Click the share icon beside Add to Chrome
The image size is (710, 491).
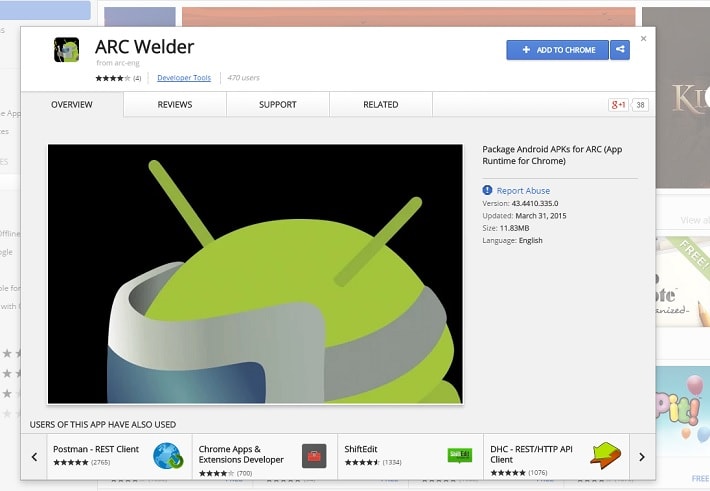pyautogui.click(x=620, y=50)
